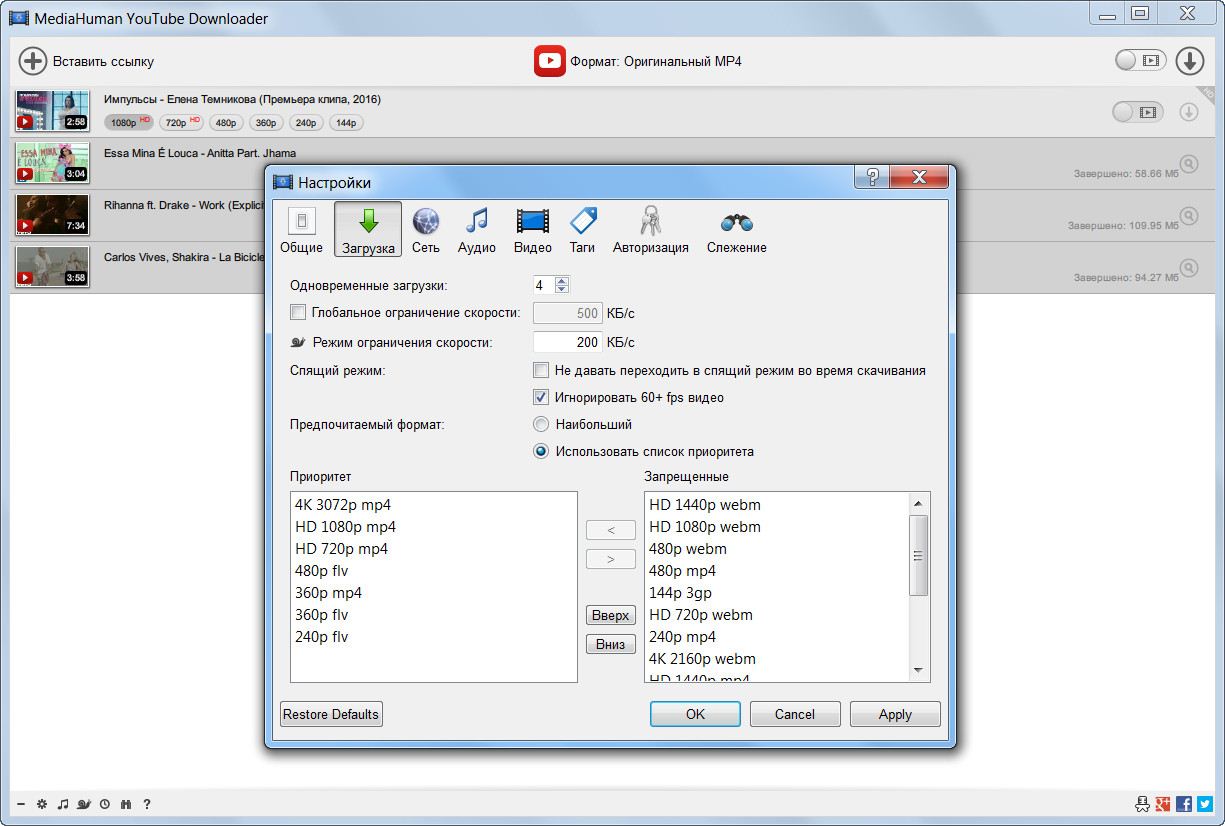Check Не давать переходить в спящий режим
The height and width of the screenshot is (826, 1225).
(541, 370)
